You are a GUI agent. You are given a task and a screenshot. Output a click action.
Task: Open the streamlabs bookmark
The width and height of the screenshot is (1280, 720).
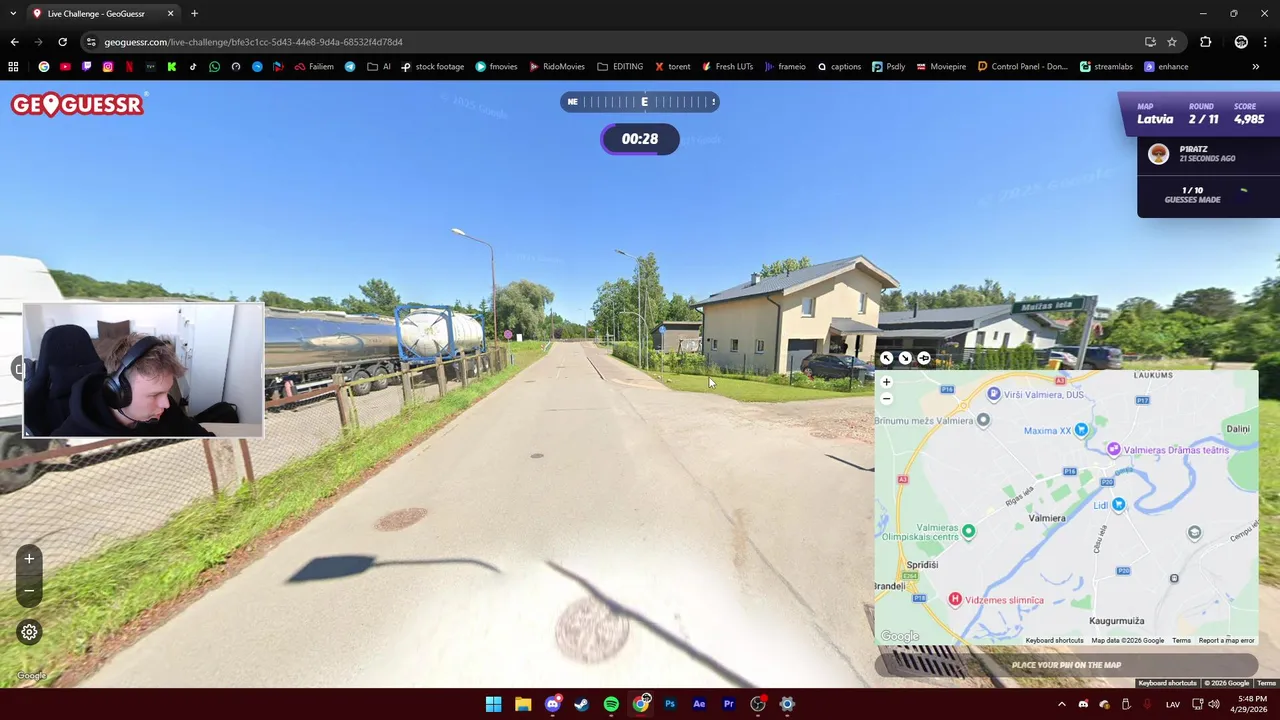pyautogui.click(x=1105, y=67)
